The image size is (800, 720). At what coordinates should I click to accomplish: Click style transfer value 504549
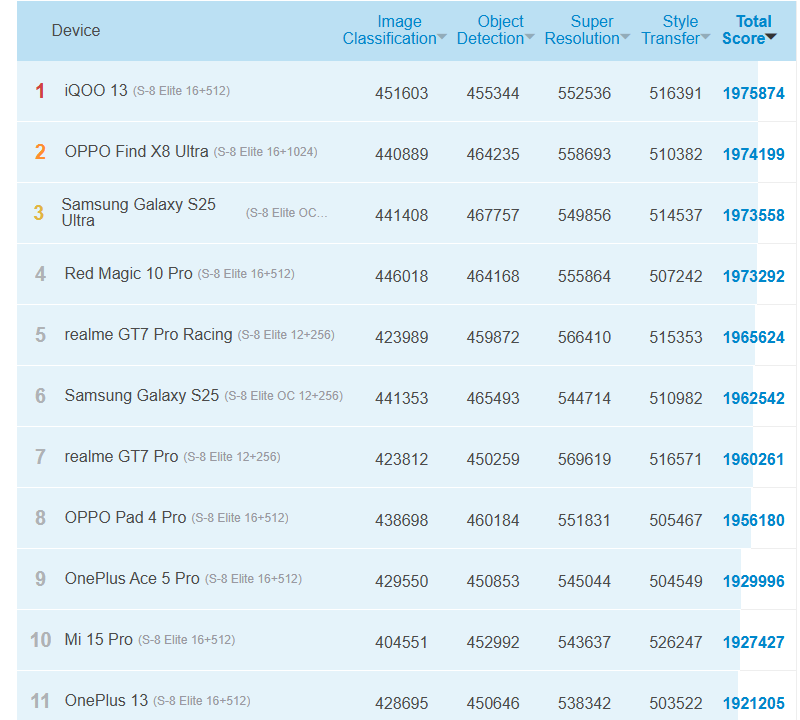[676, 581]
